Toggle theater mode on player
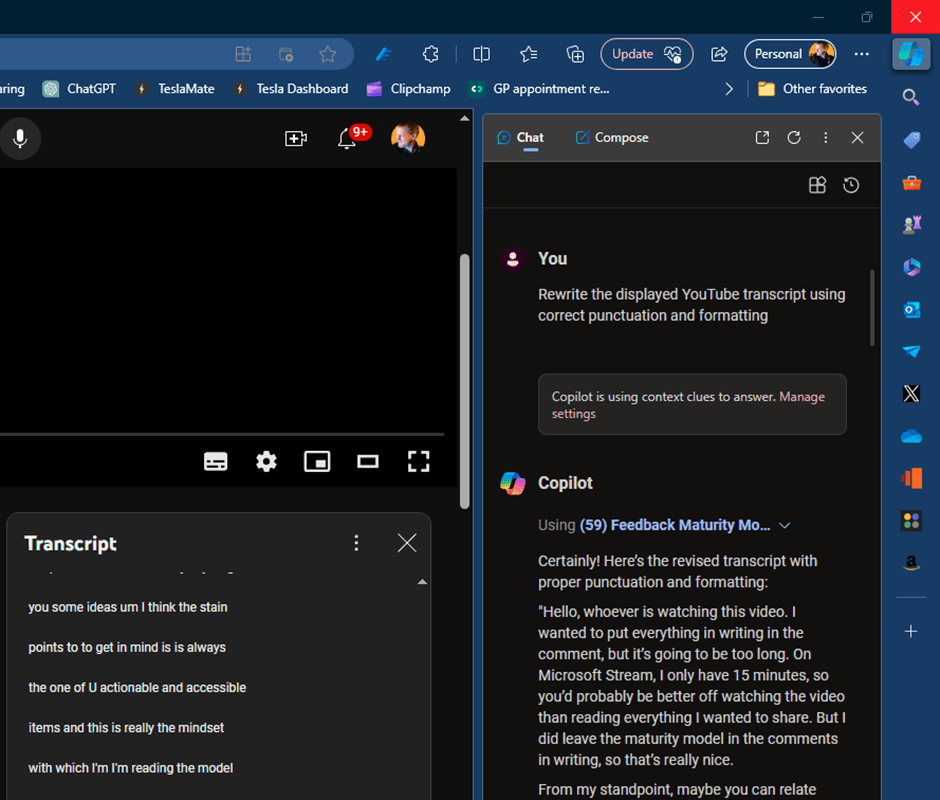Viewport: 940px width, 800px height. (x=368, y=461)
